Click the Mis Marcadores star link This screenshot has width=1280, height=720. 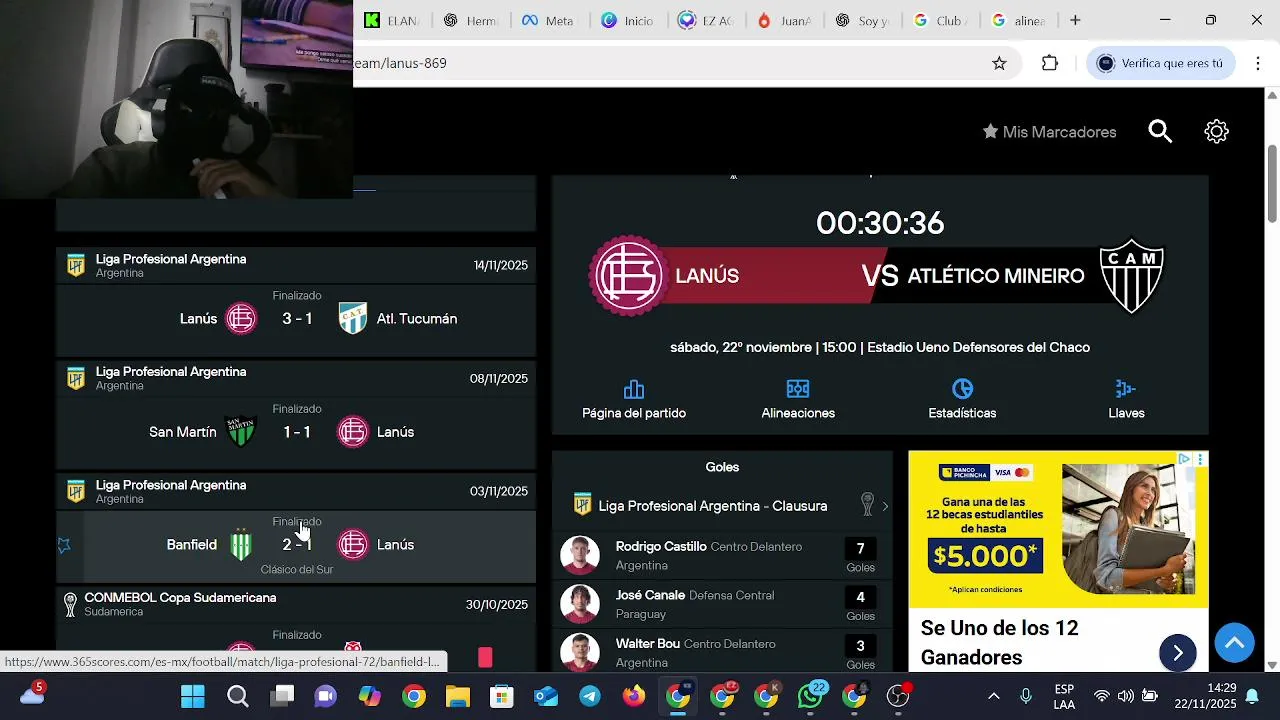tap(1049, 132)
